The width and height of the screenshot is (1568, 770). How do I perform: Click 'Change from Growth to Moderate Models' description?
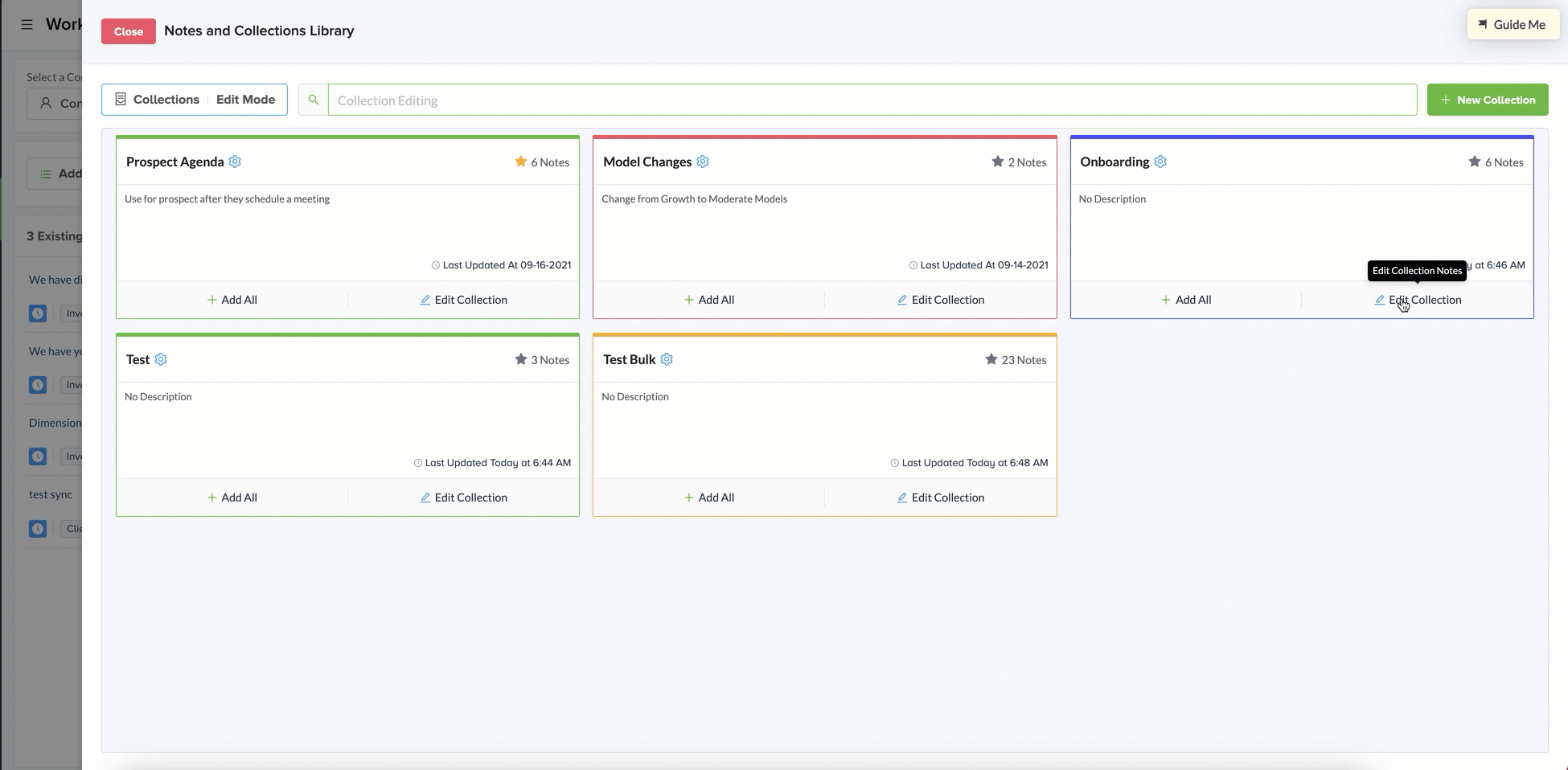point(695,199)
